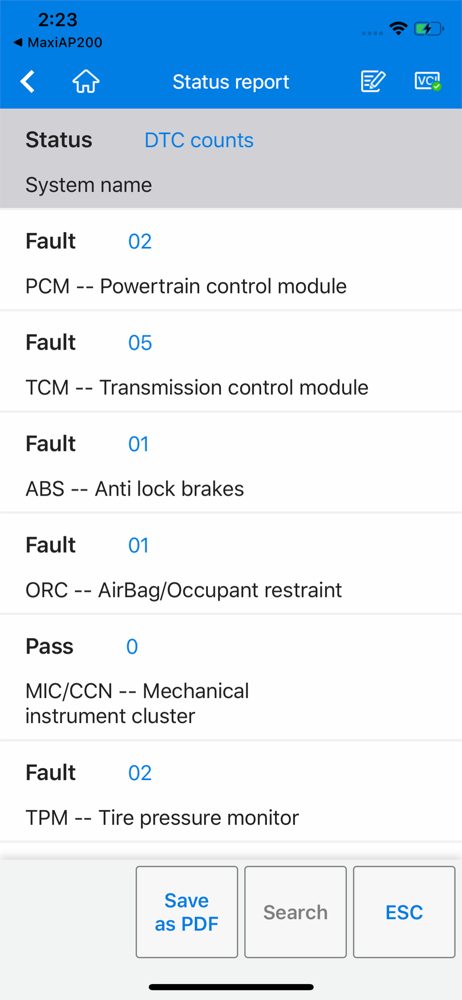Open ABS Anti lock brakes entry

231,462
